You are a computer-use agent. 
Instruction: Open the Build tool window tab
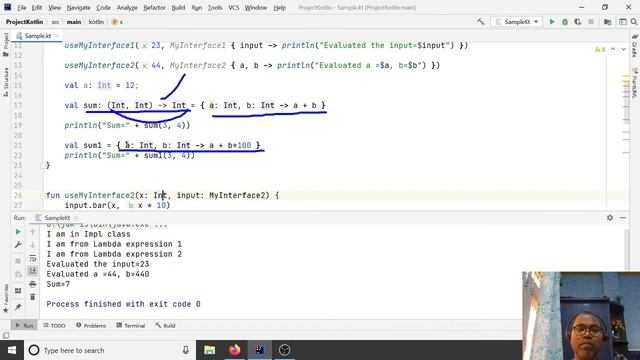click(x=165, y=326)
